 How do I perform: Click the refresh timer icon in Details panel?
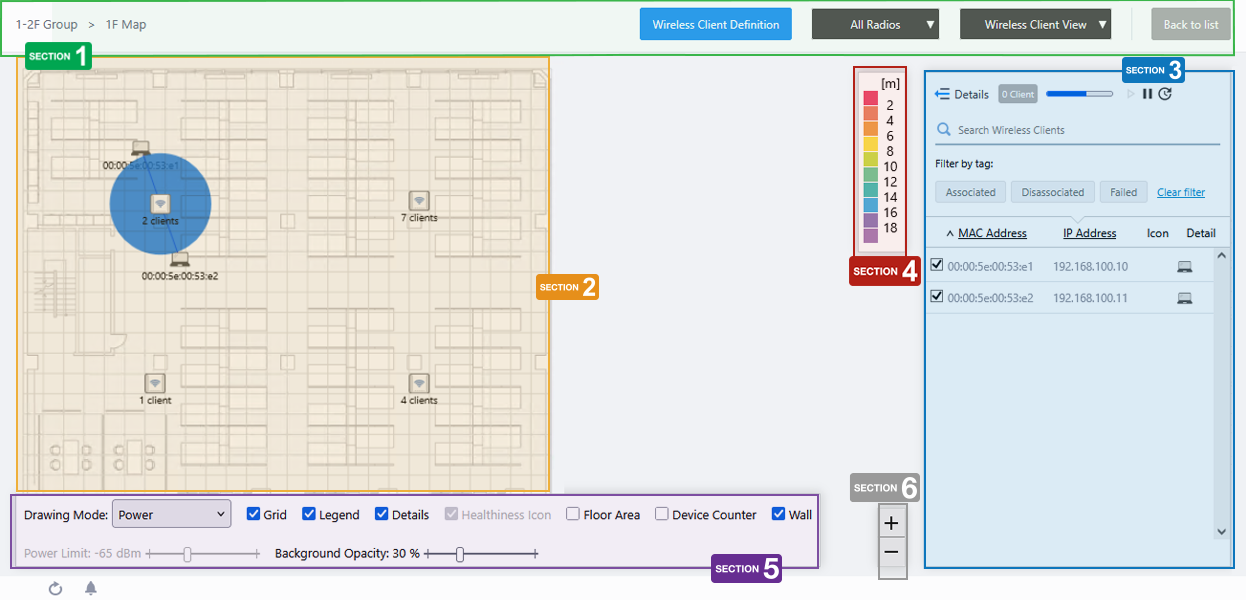point(1165,94)
